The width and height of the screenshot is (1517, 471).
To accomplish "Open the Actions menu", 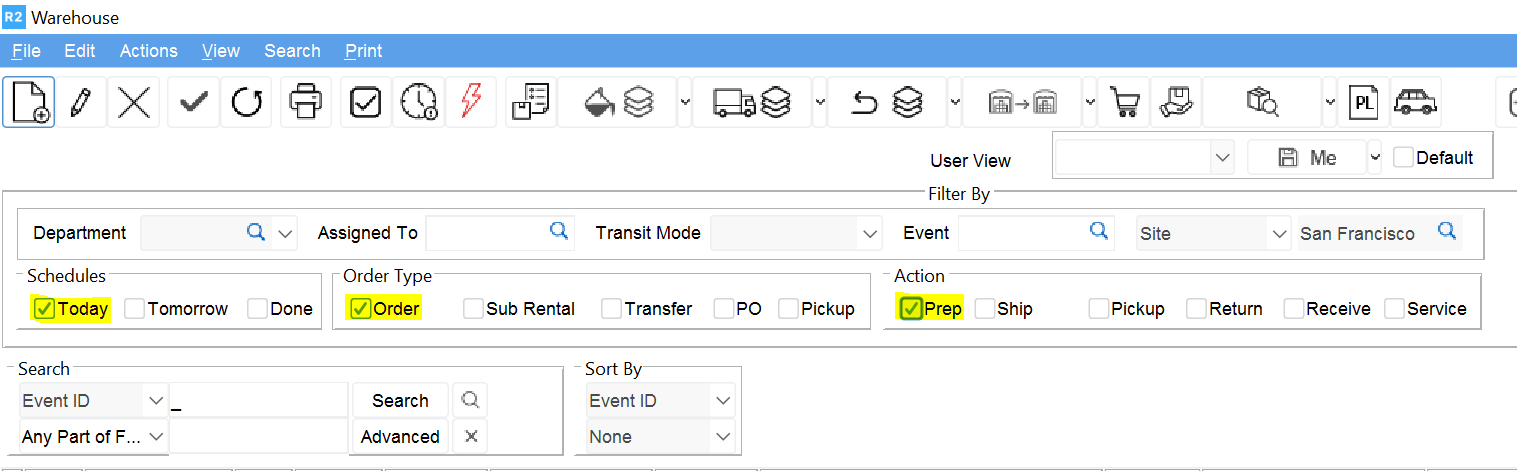I will point(148,51).
